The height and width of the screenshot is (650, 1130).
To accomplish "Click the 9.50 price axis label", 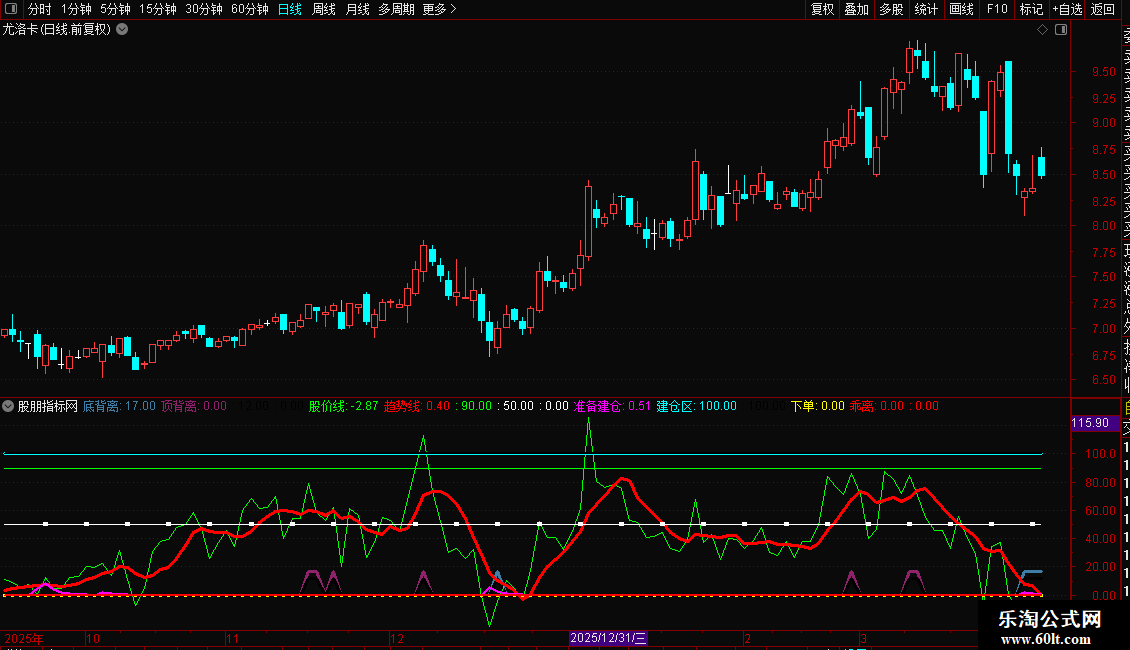I will pyautogui.click(x=1103, y=72).
